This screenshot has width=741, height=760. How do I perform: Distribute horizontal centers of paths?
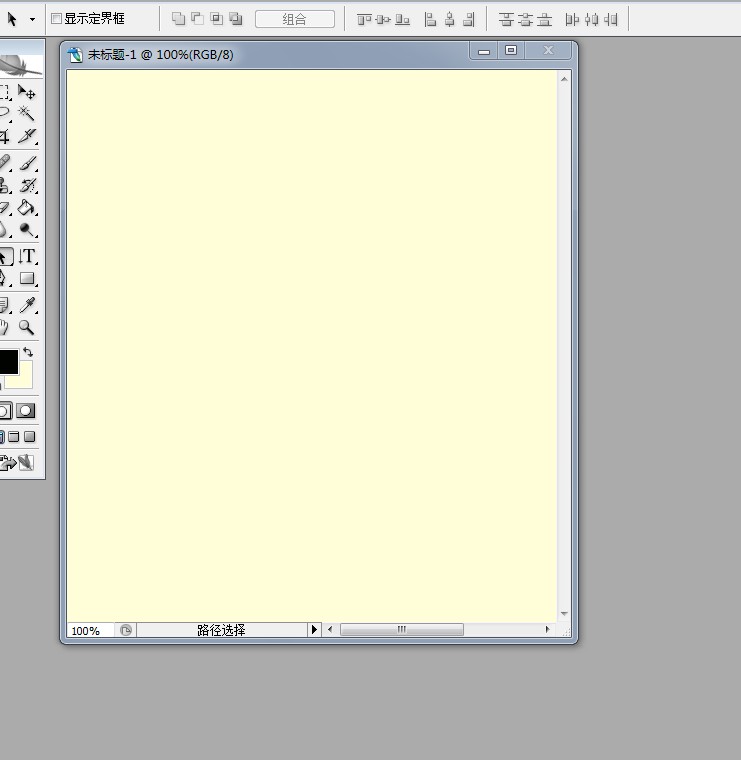[591, 19]
